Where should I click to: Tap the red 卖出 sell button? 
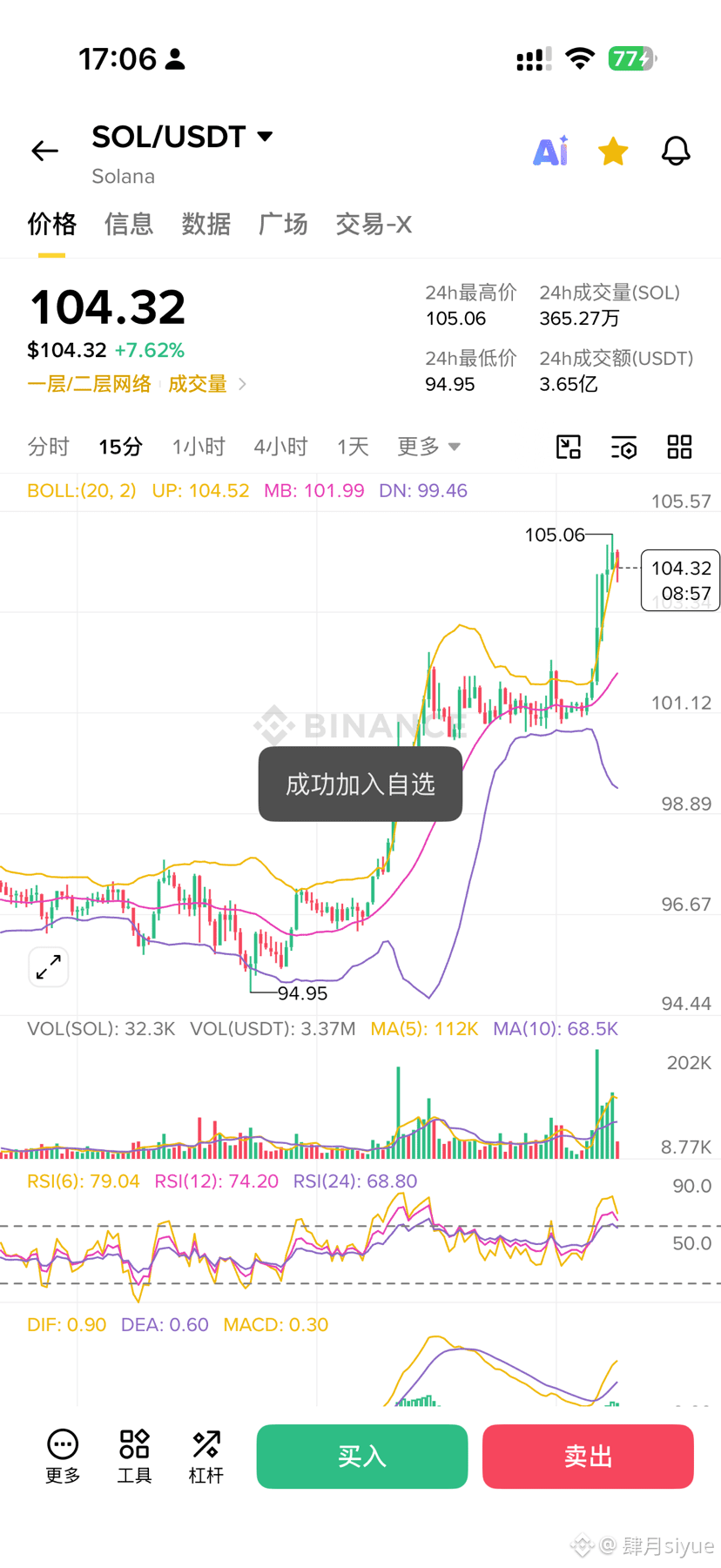[588, 1457]
